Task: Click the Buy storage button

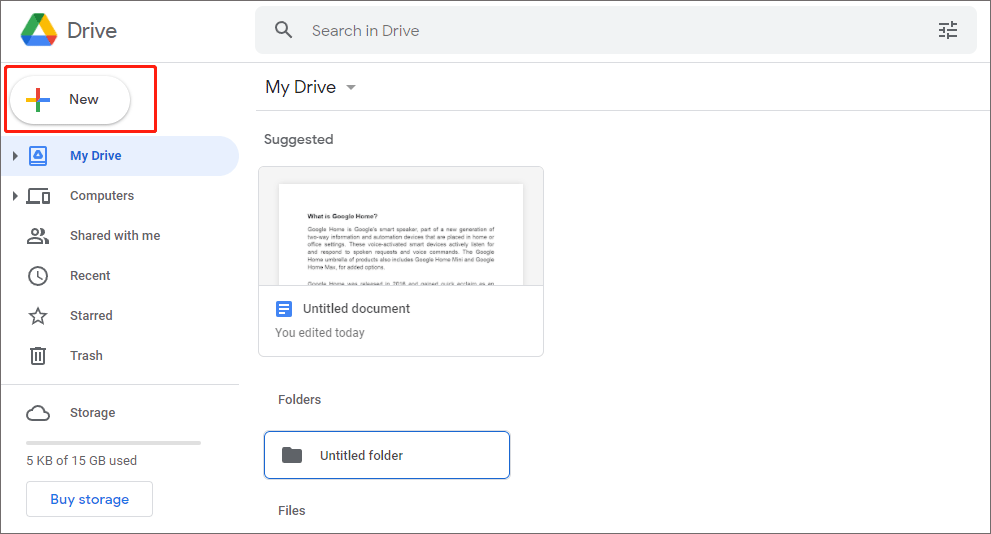Action: pyautogui.click(x=89, y=499)
